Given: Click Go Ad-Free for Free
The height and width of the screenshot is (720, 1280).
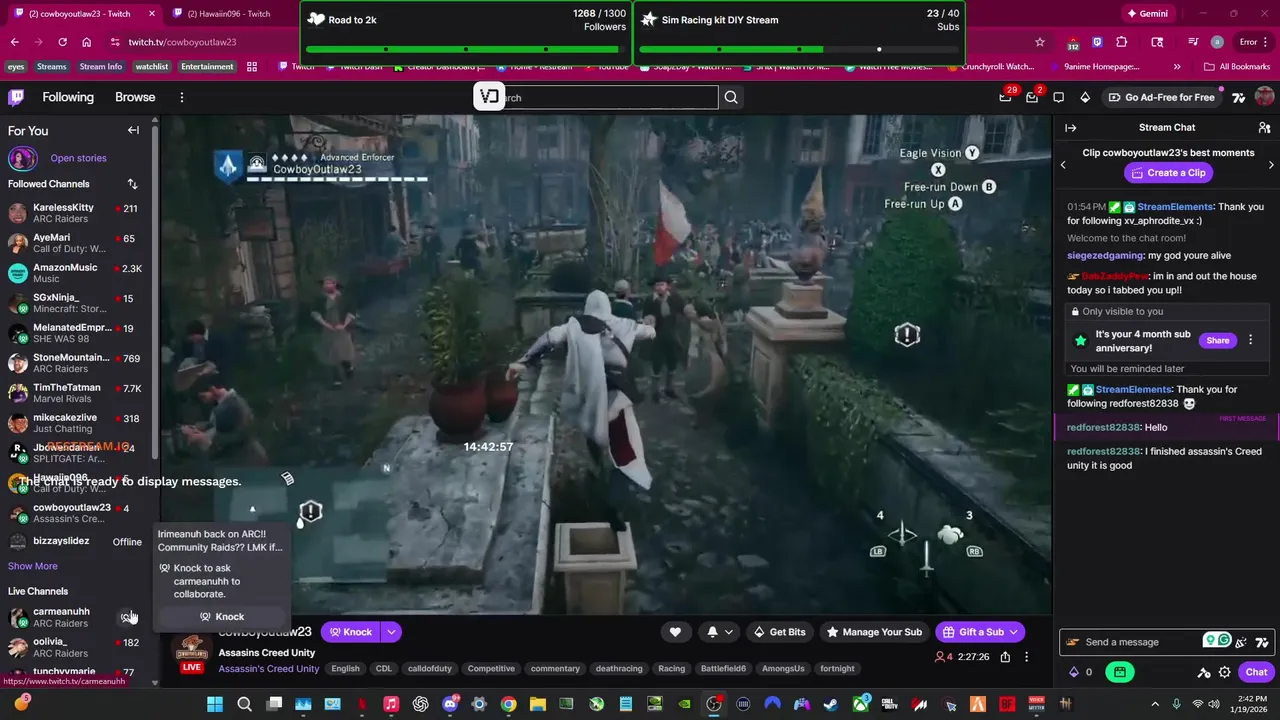Looking at the screenshot, I should click(x=1161, y=97).
